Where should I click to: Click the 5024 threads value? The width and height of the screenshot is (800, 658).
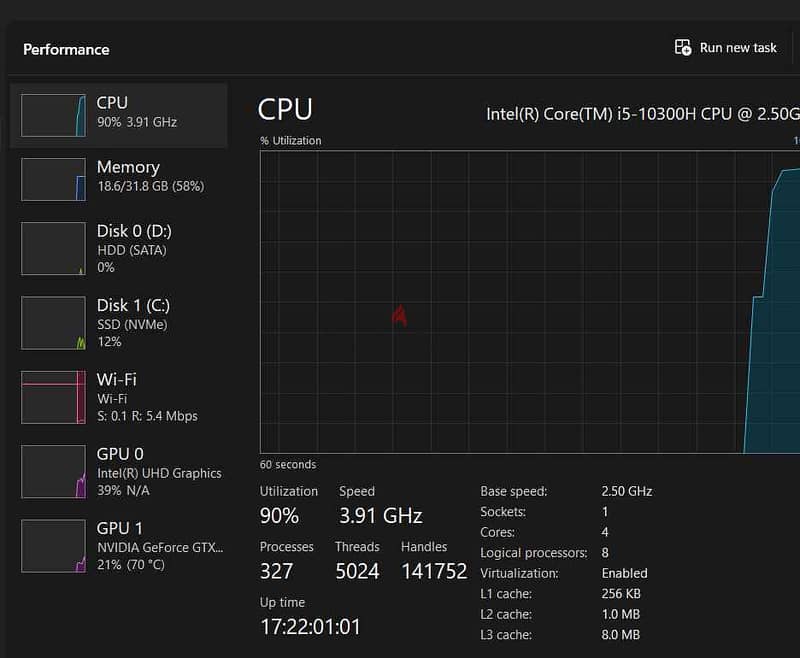coord(357,571)
